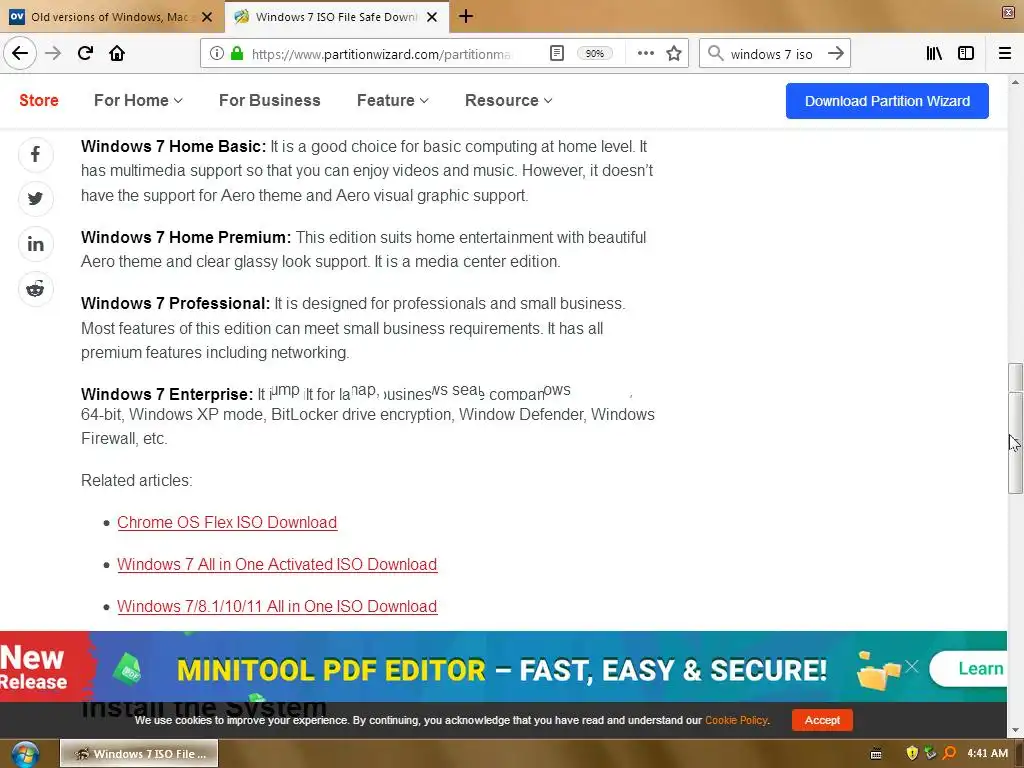The width and height of the screenshot is (1024, 768).
Task: Submit search with the arrow button
Action: coord(835,54)
